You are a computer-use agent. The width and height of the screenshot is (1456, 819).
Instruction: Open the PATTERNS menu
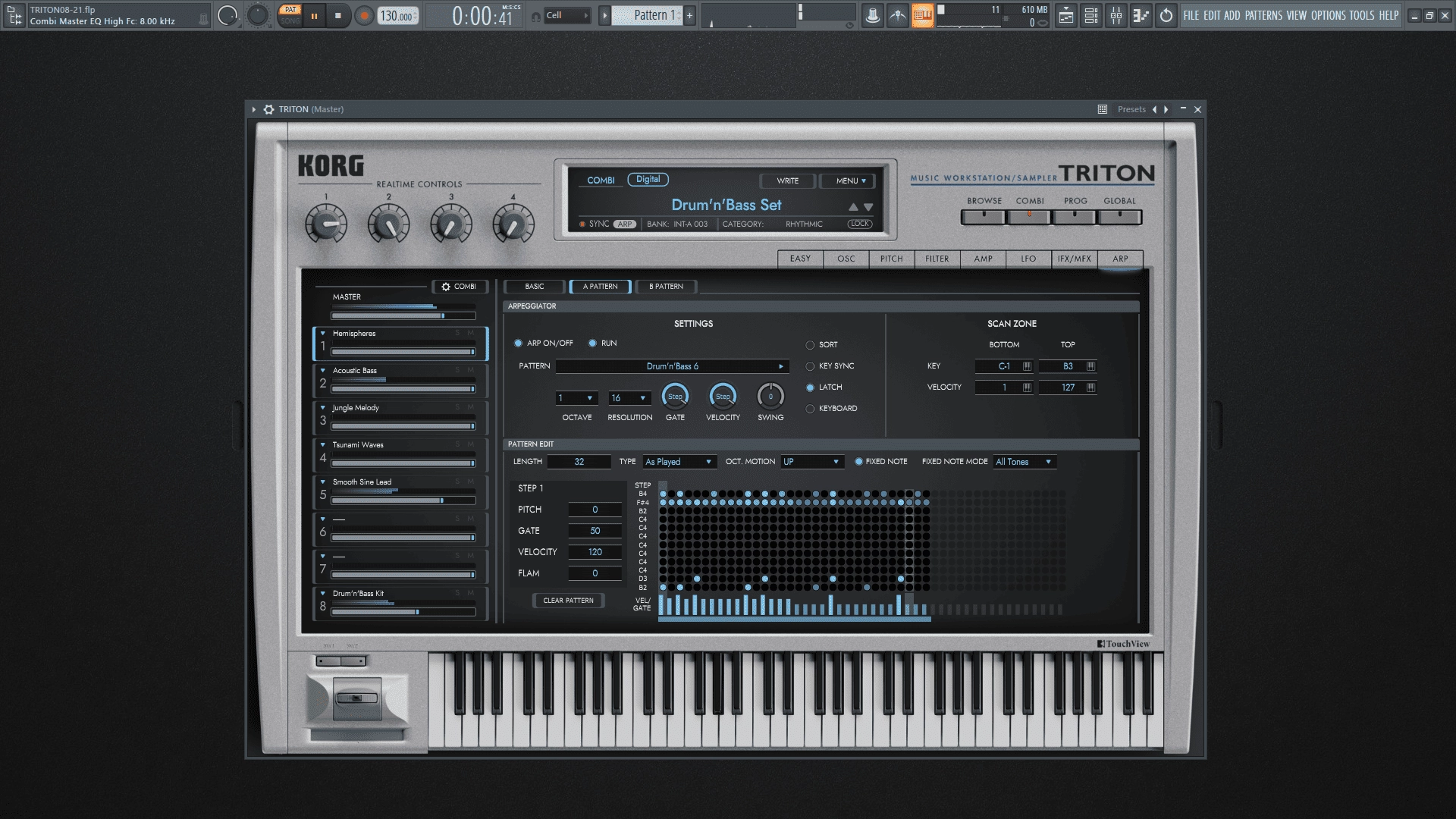coord(1263,15)
